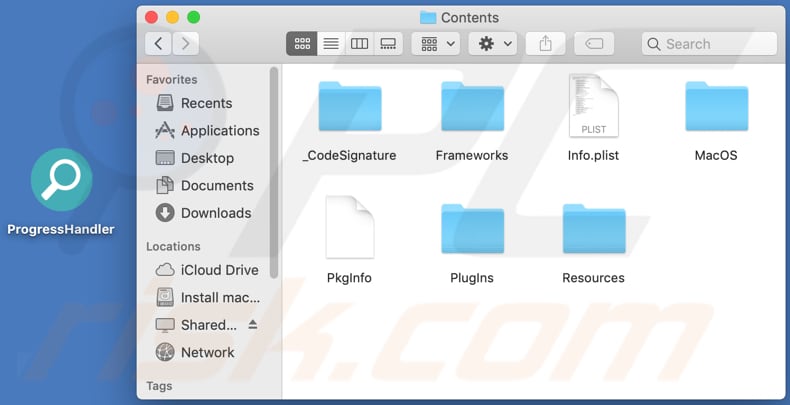Open the gear action menu
The height and width of the screenshot is (405, 790).
(493, 44)
